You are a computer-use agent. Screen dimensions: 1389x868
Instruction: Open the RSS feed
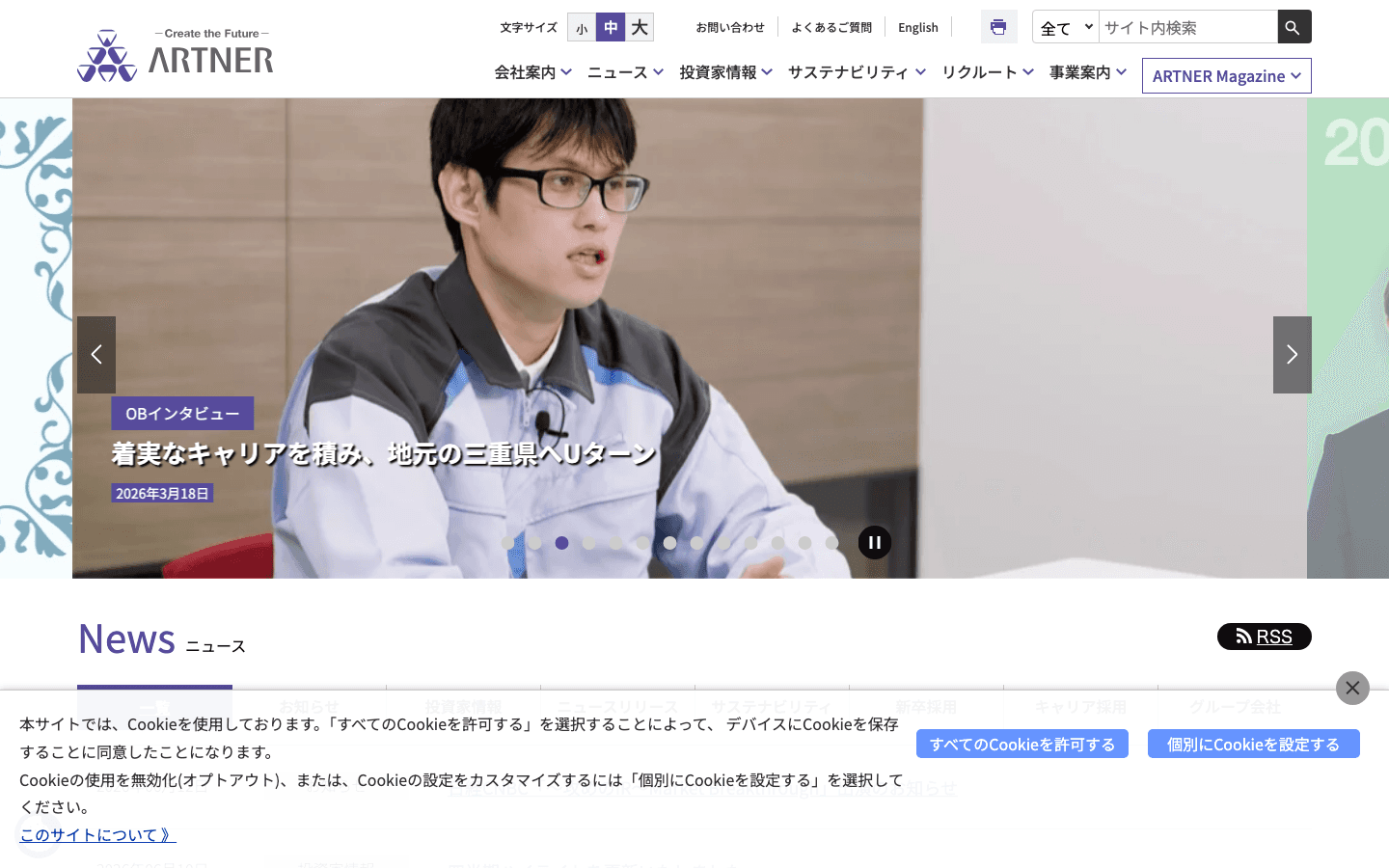coord(1265,637)
